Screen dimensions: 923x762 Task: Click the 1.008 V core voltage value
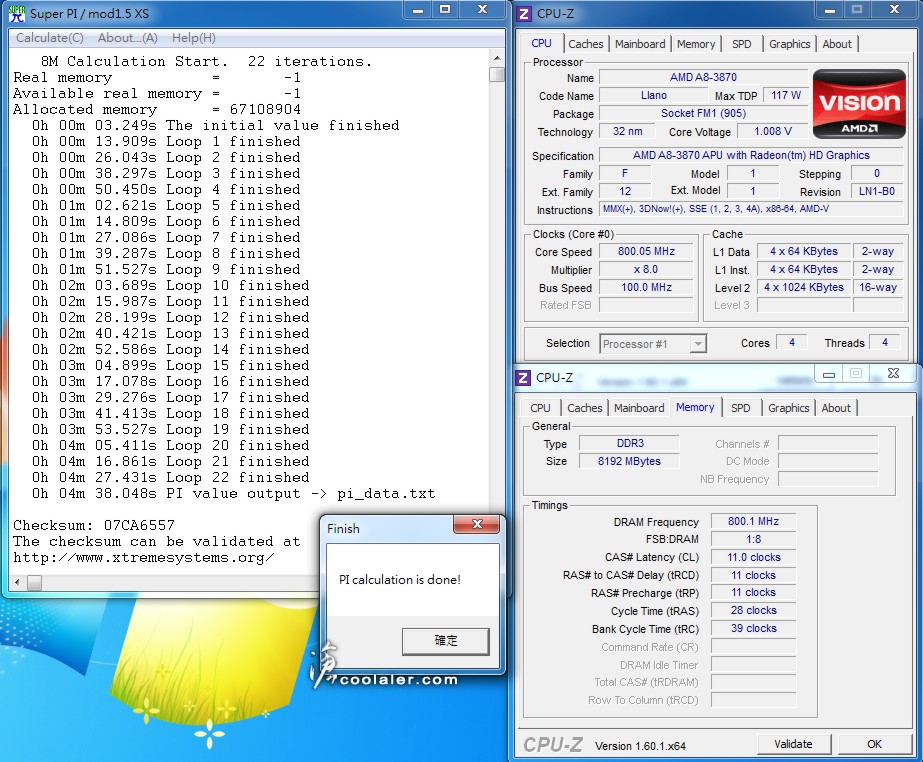[772, 131]
